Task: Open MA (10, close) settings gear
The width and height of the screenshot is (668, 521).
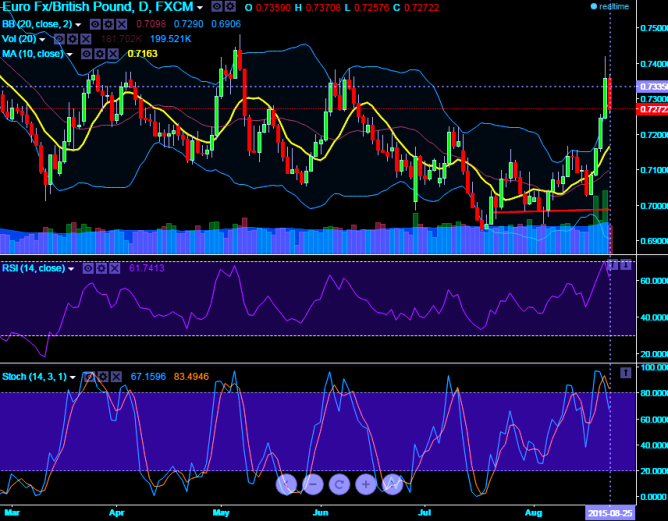Action: 100,54
